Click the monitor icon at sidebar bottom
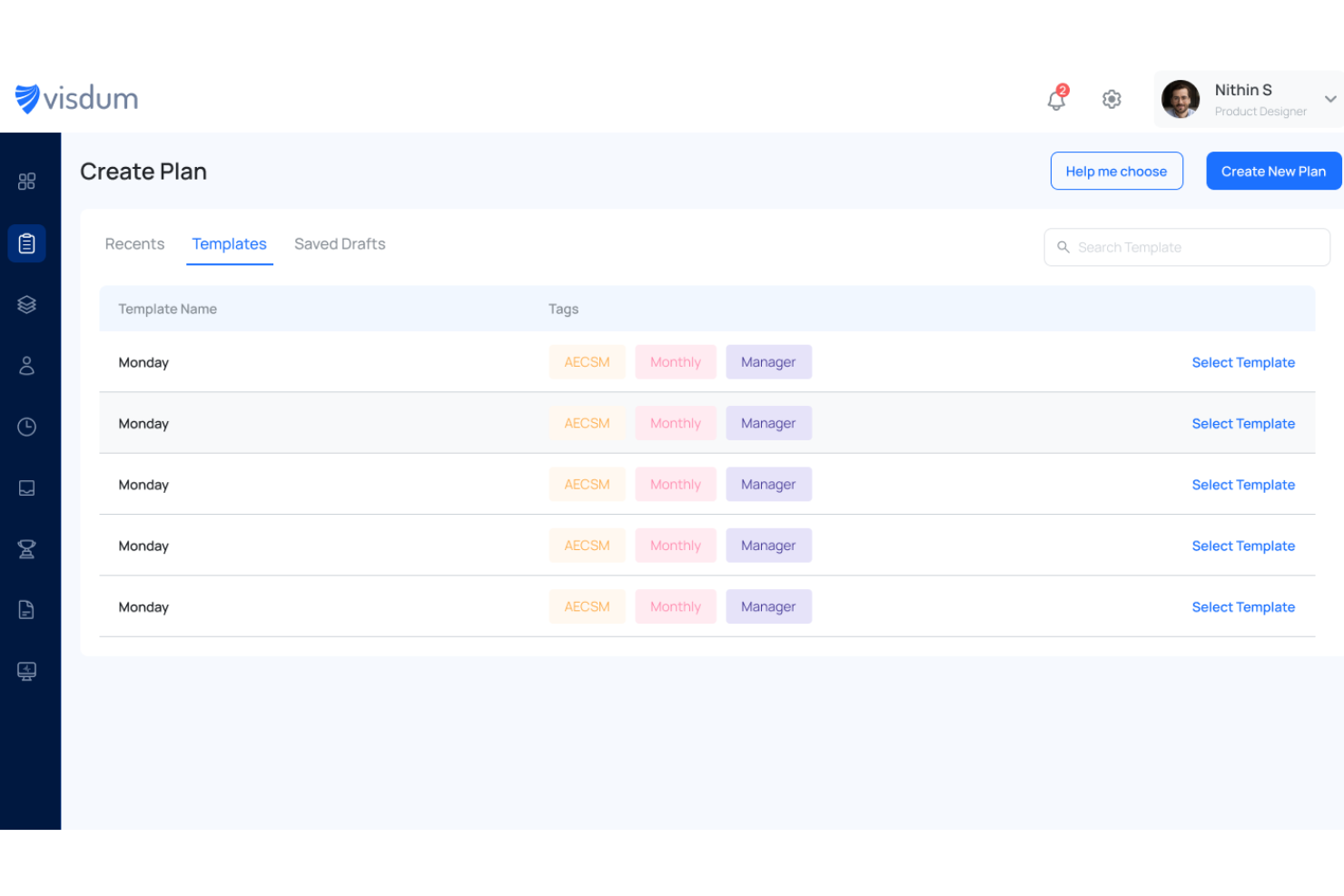The width and height of the screenshot is (1344, 896). (x=26, y=671)
